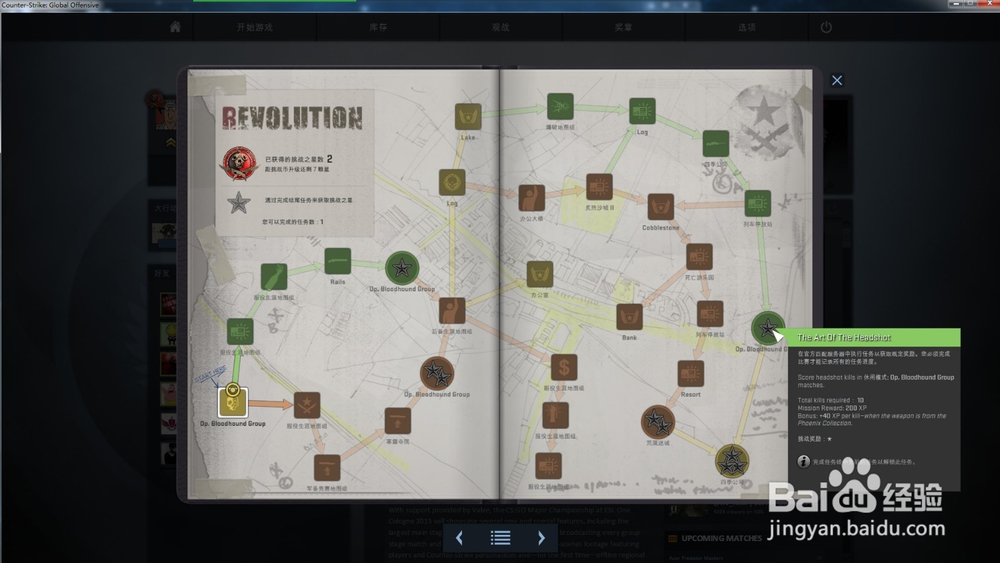The width and height of the screenshot is (1000, 563).
Task: Turn to the previous journal page
Action: [459, 538]
